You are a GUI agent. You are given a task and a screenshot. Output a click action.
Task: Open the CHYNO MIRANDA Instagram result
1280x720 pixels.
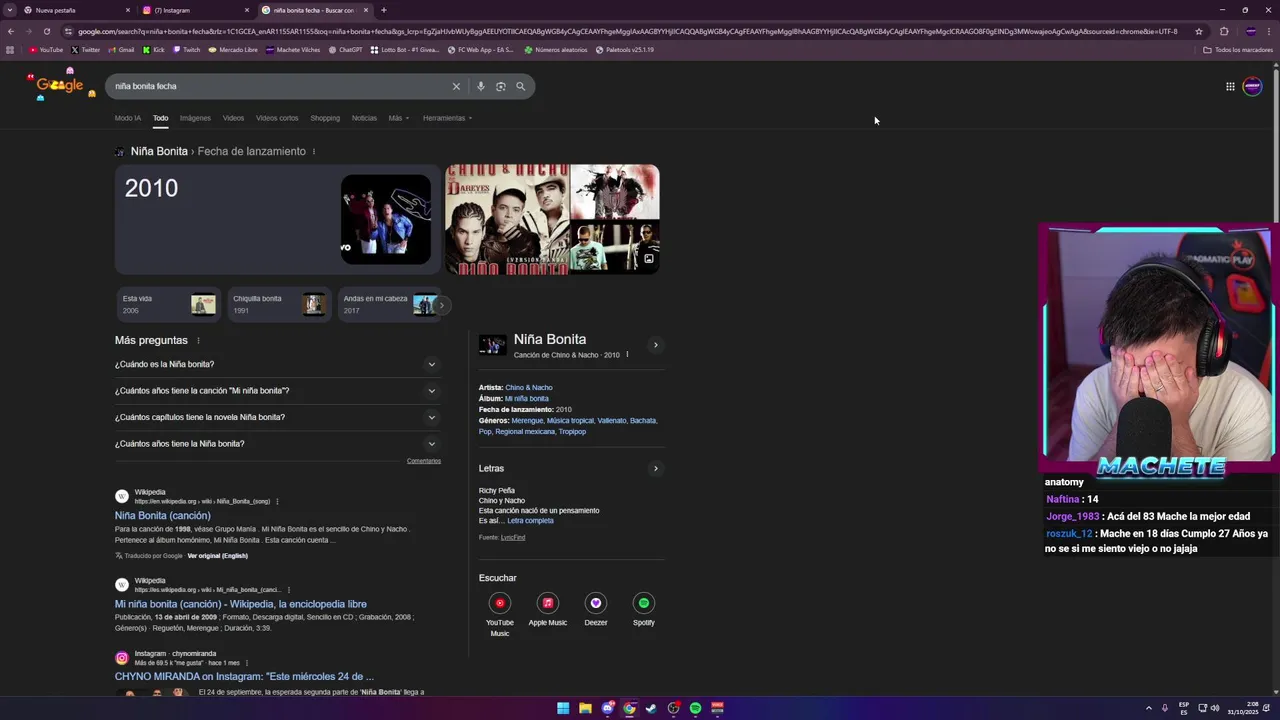click(244, 677)
